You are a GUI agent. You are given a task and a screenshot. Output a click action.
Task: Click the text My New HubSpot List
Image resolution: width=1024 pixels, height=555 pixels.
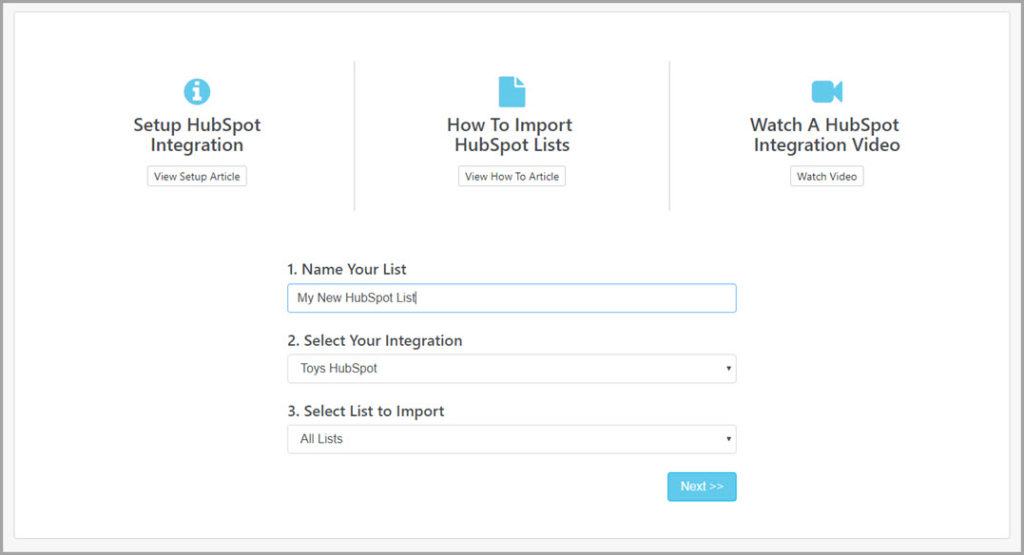click(x=356, y=298)
